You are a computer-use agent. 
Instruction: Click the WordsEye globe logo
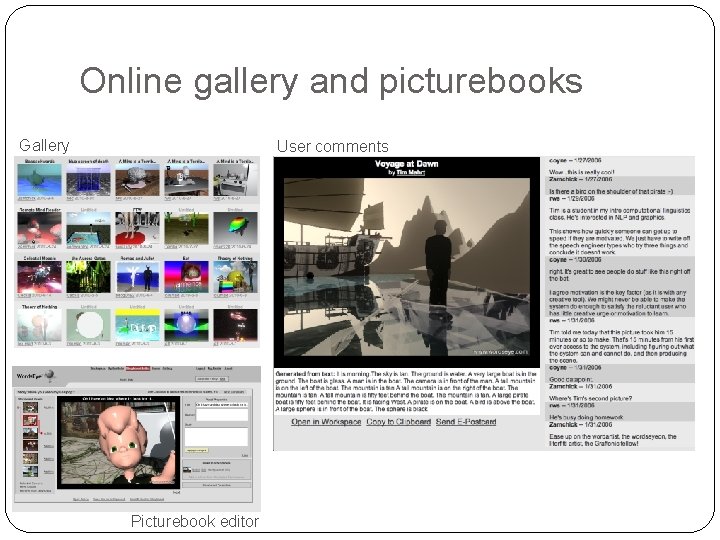50,375
